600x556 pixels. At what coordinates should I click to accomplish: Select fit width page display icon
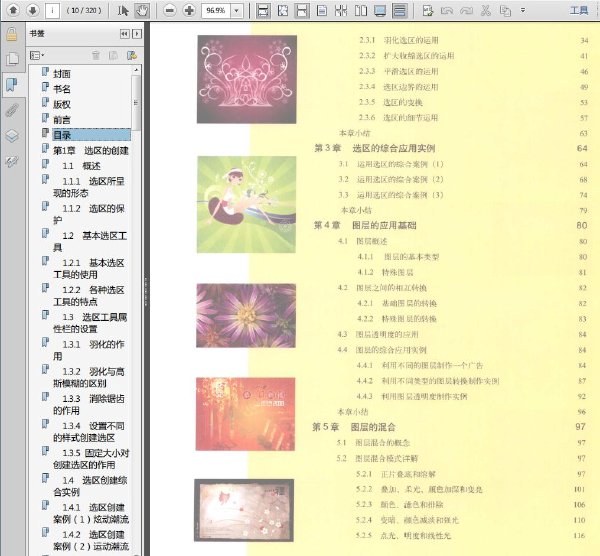302,10
